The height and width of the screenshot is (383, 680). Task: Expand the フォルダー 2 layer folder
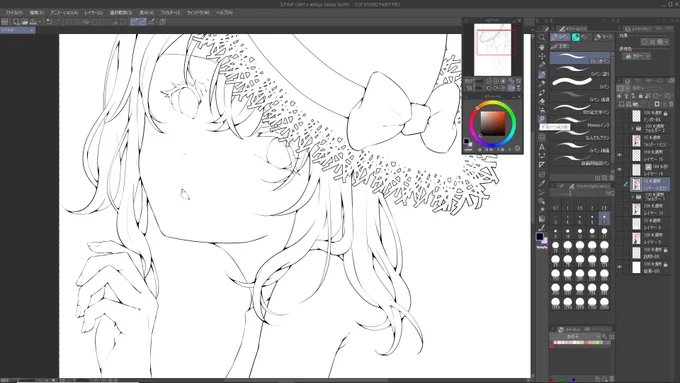click(632, 128)
